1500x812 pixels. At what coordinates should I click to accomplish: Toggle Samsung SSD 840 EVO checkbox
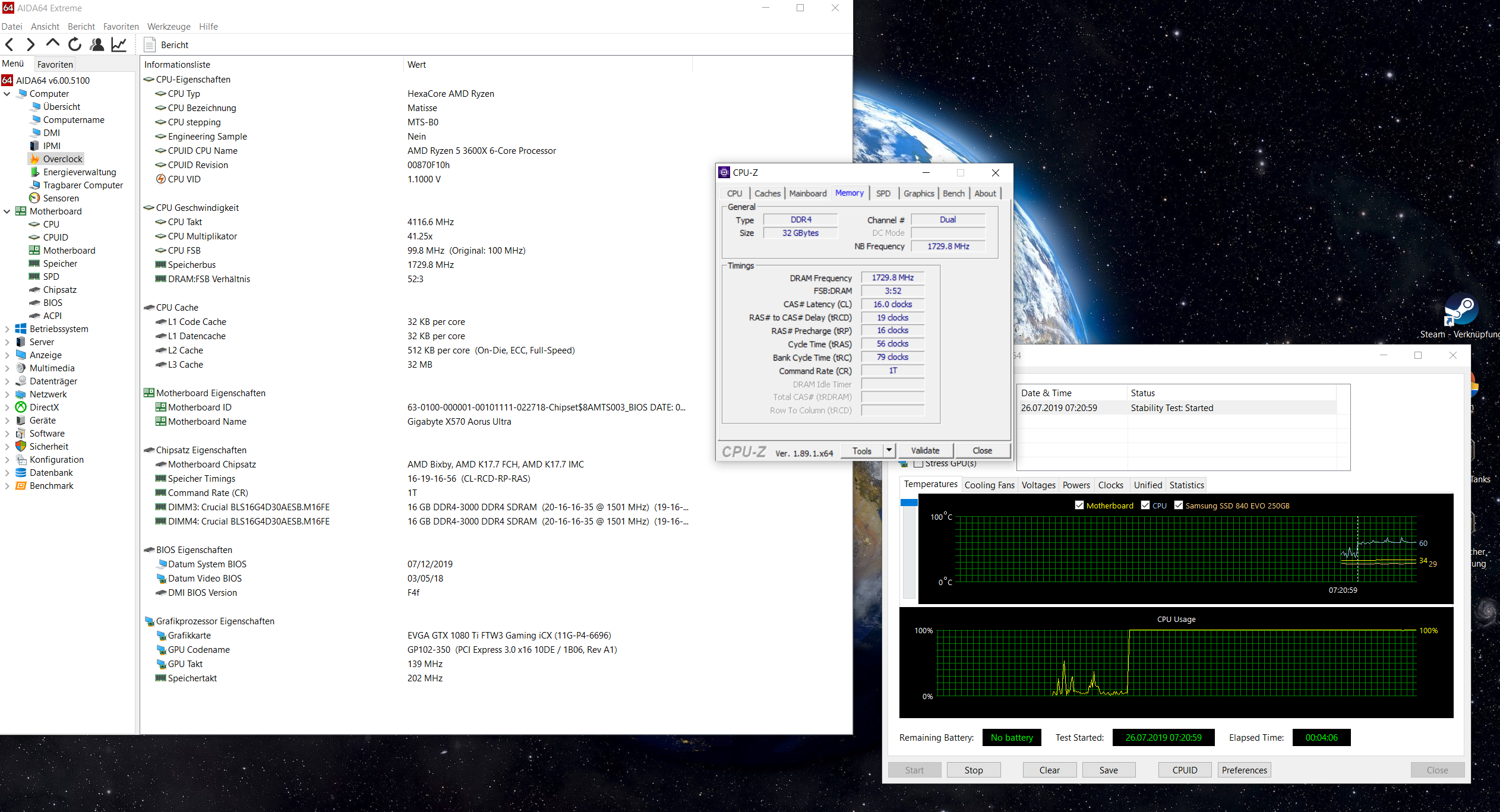[x=1179, y=505]
